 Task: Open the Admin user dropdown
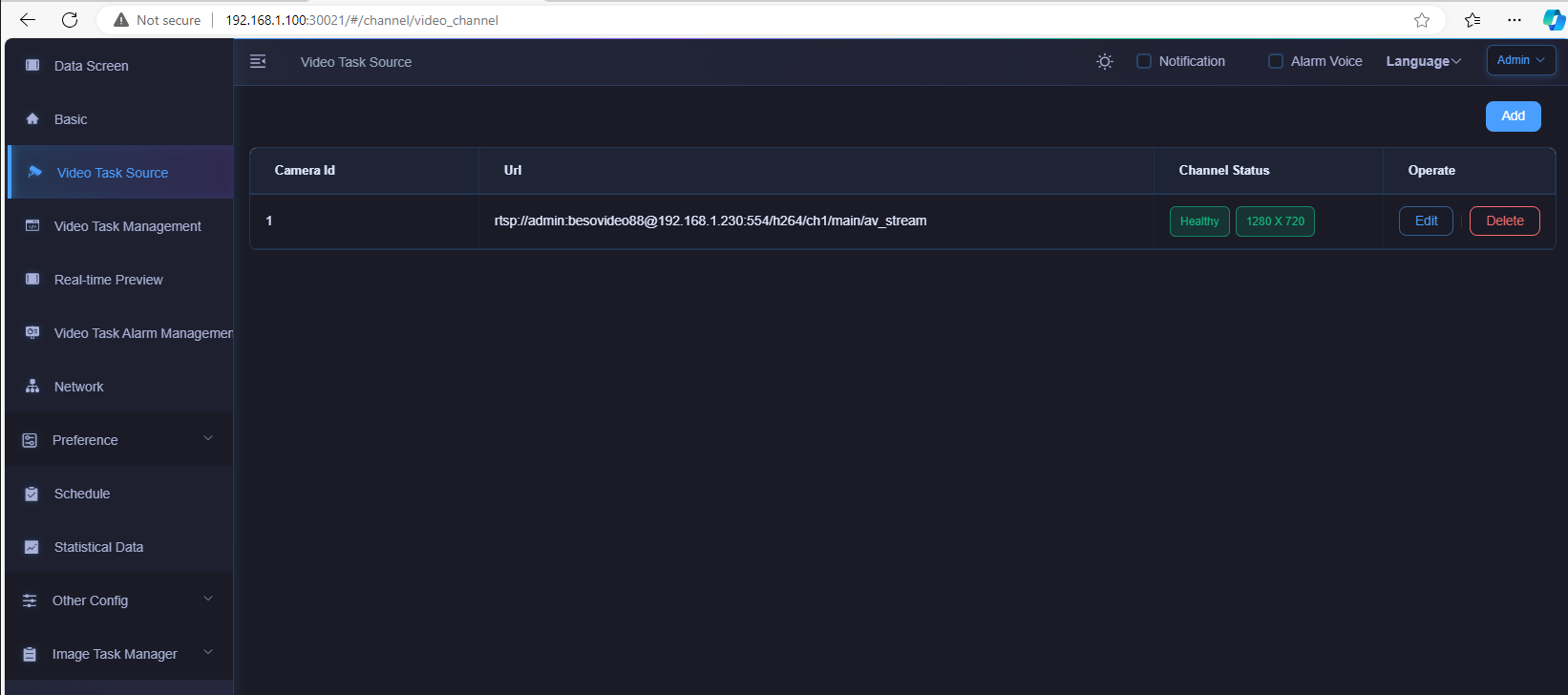1520,60
